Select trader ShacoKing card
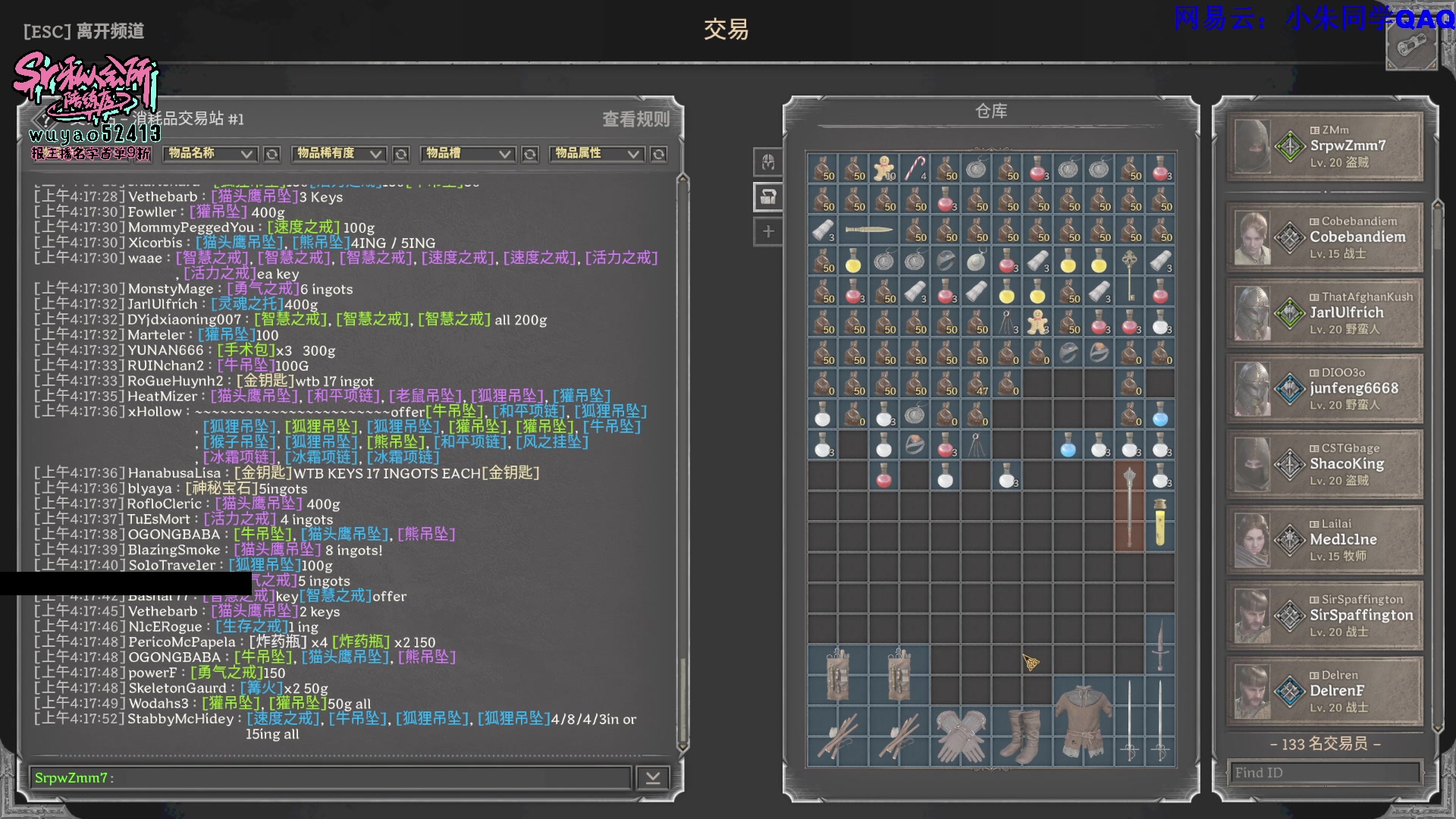Viewport: 1456px width, 819px height. tap(1325, 464)
